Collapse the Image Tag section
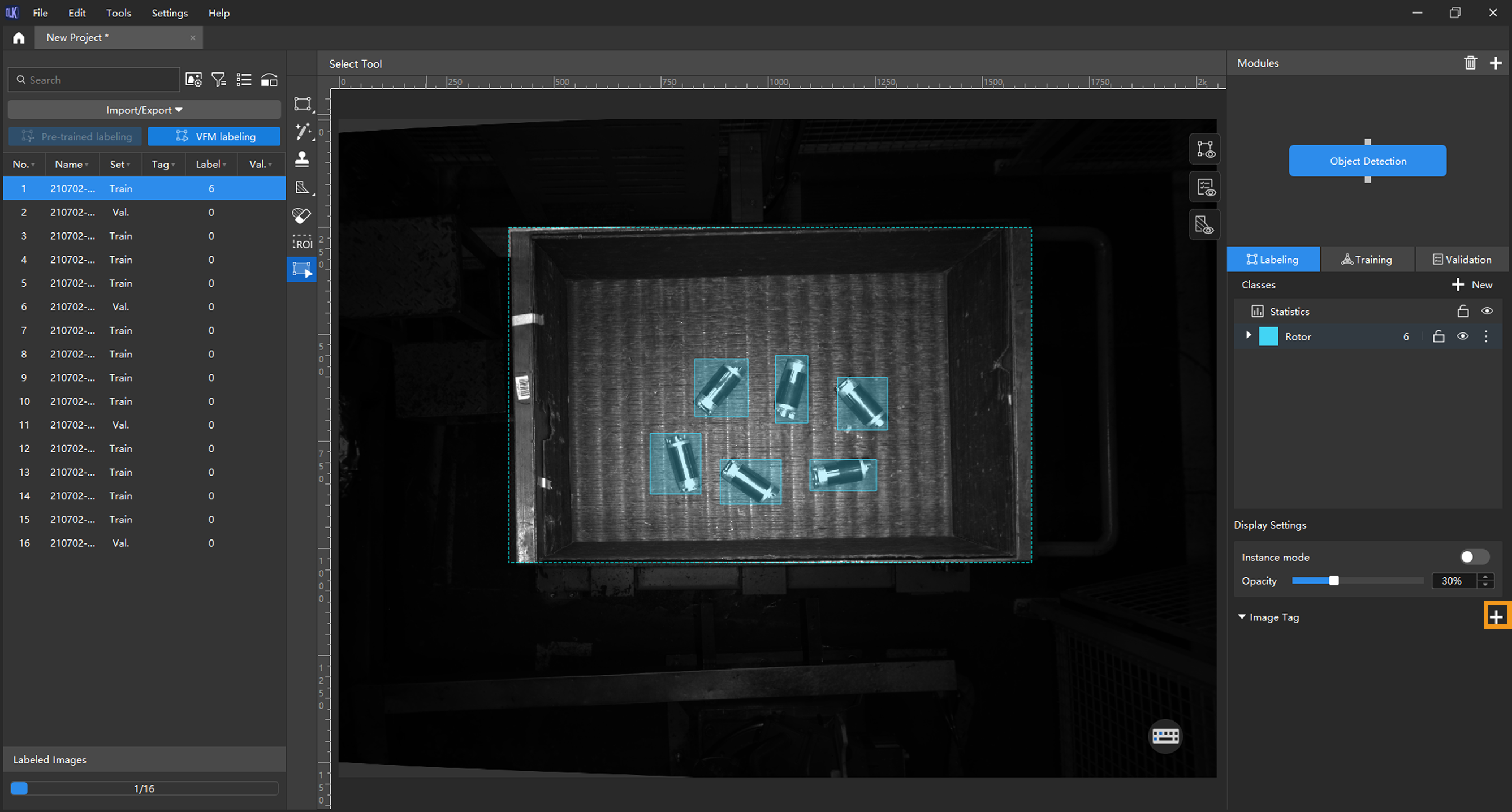This screenshot has height=812, width=1512. [1242, 616]
